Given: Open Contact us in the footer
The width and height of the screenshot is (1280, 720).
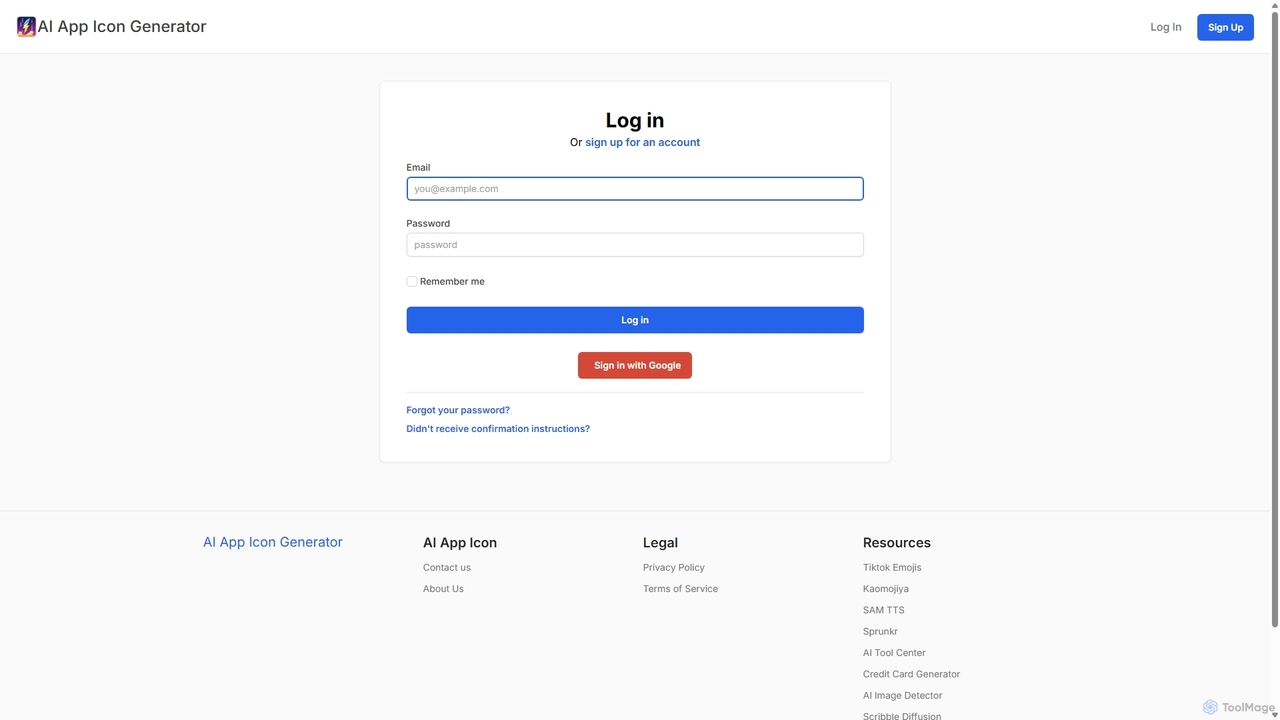Looking at the screenshot, I should pos(447,567).
